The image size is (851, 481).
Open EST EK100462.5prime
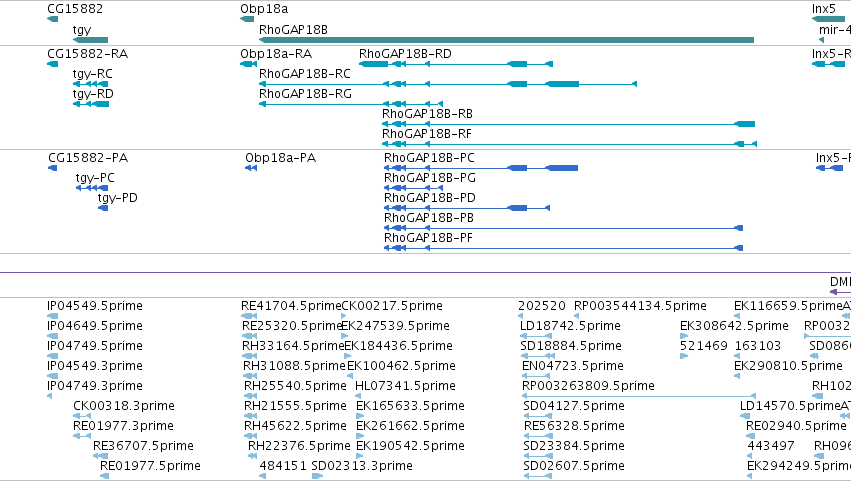401,366
